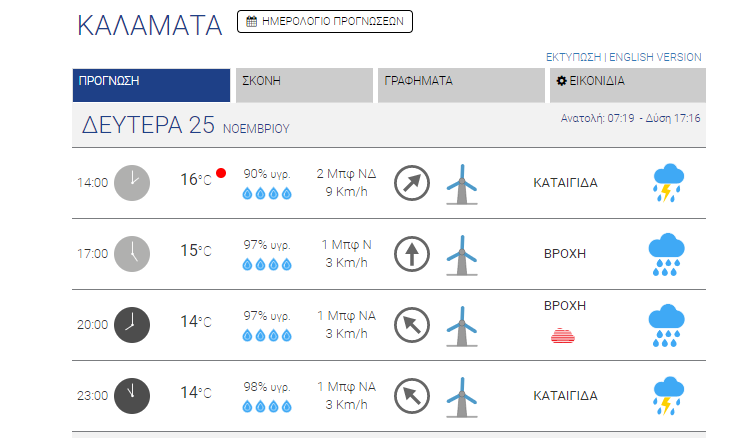Click the red warning cloud icon under ΒΡΟΧΗ
733x438 pixels.
(563, 336)
